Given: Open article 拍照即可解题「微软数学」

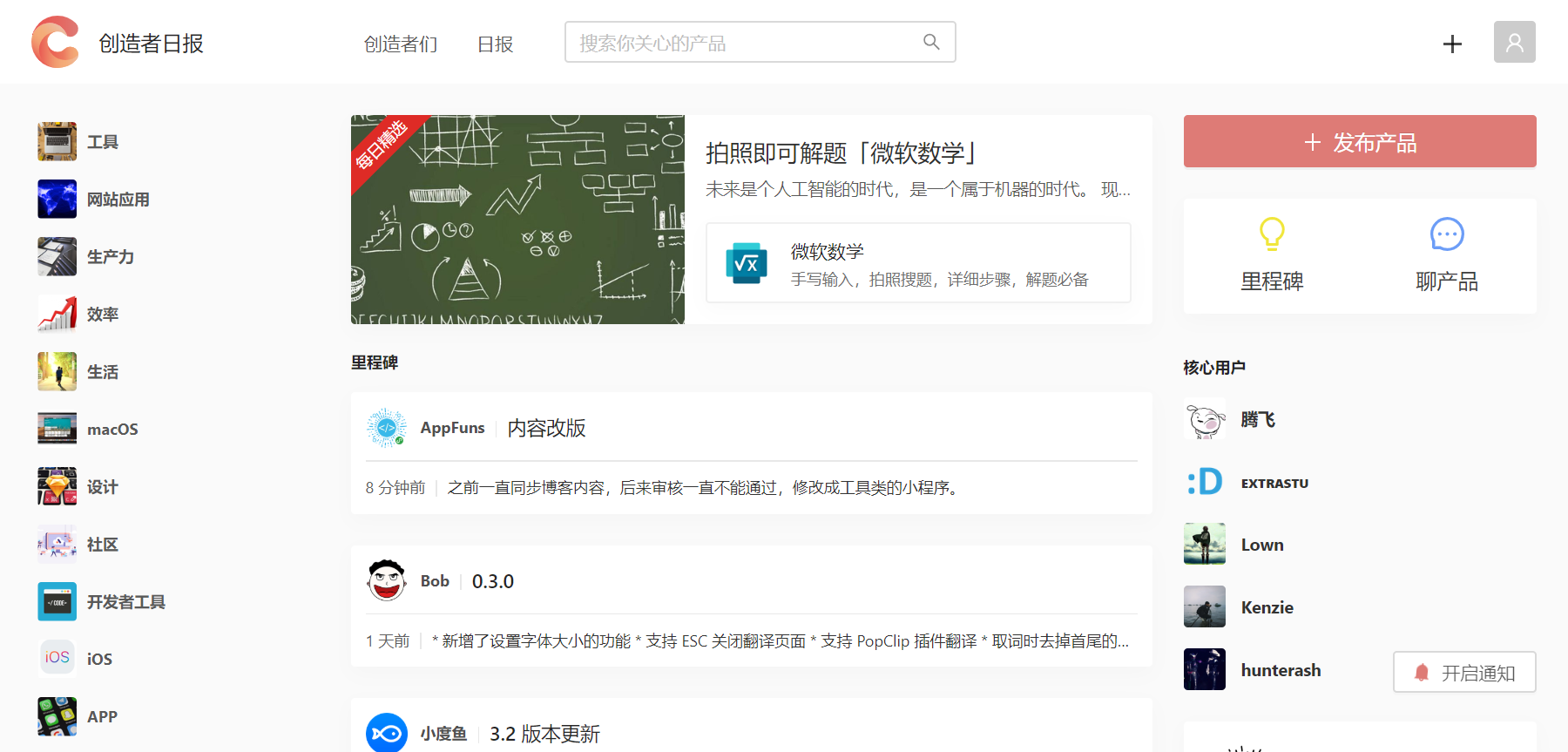Looking at the screenshot, I should [x=840, y=153].
